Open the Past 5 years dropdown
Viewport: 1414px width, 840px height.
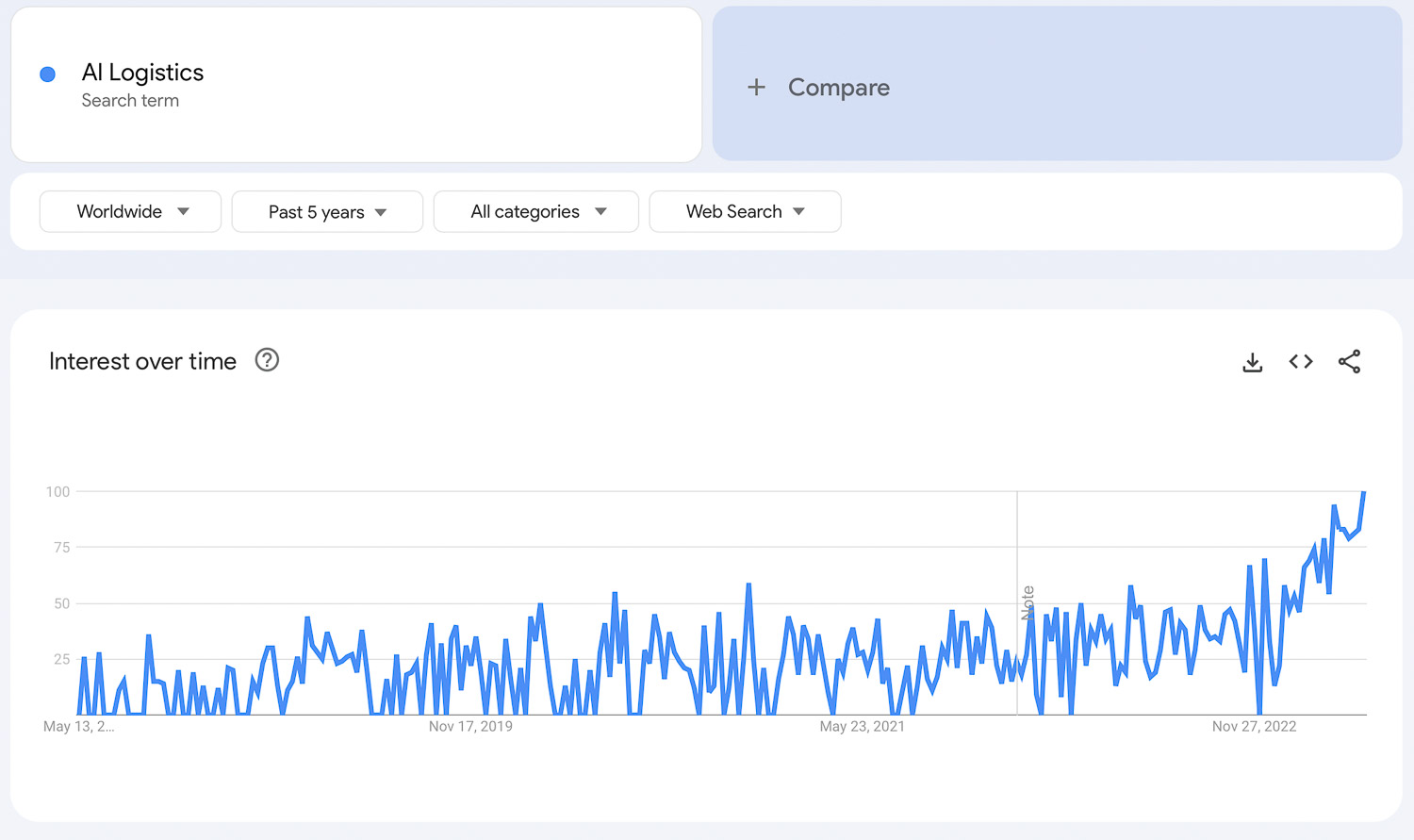tap(327, 212)
